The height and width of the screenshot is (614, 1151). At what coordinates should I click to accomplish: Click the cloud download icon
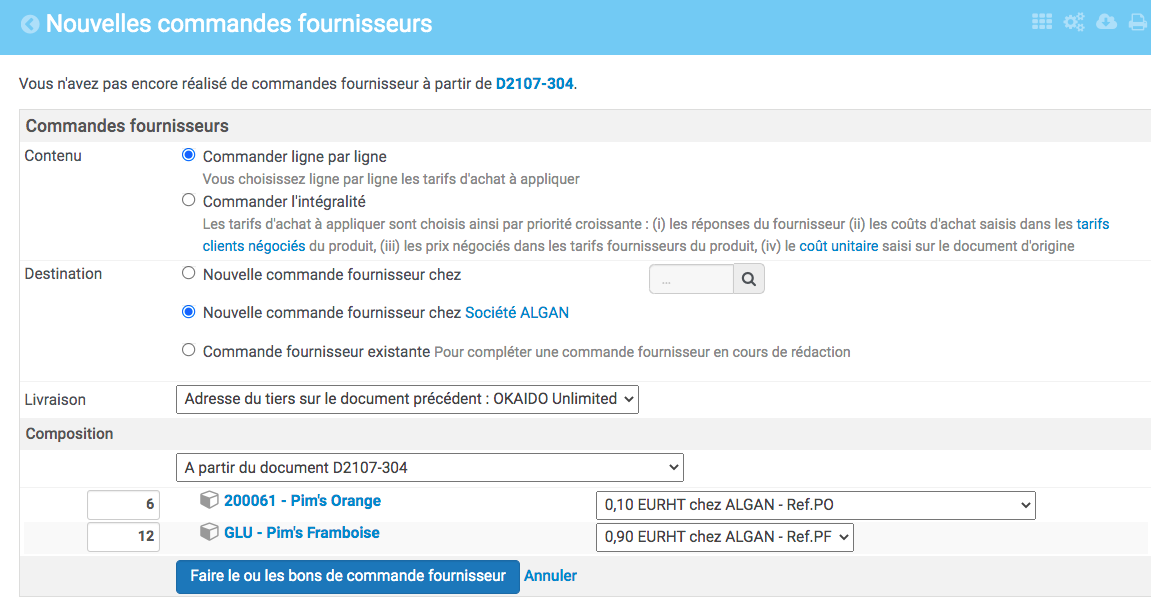[x=1105, y=21]
